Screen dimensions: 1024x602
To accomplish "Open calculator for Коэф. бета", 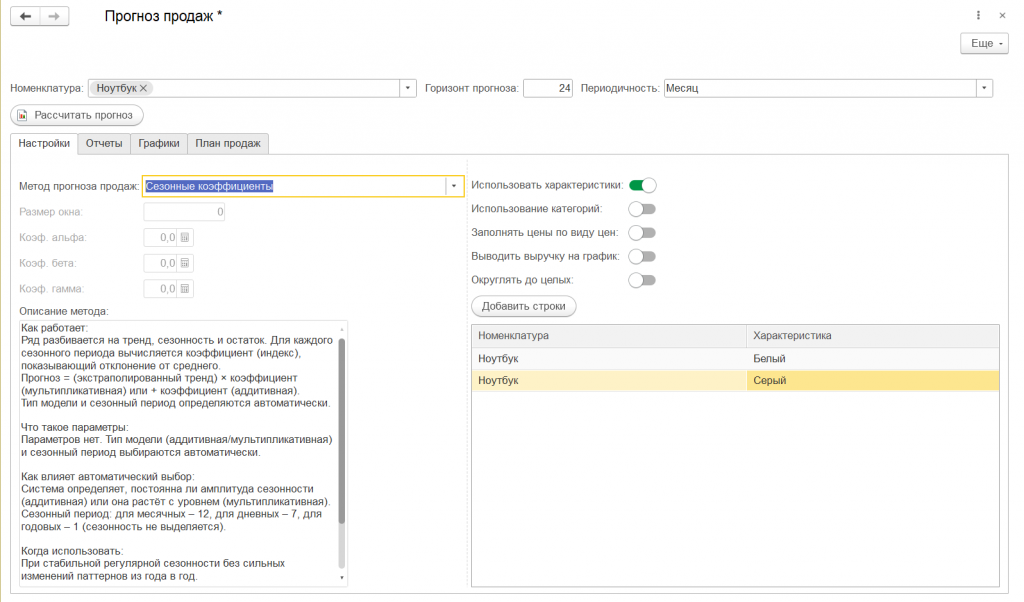I will tap(185, 263).
